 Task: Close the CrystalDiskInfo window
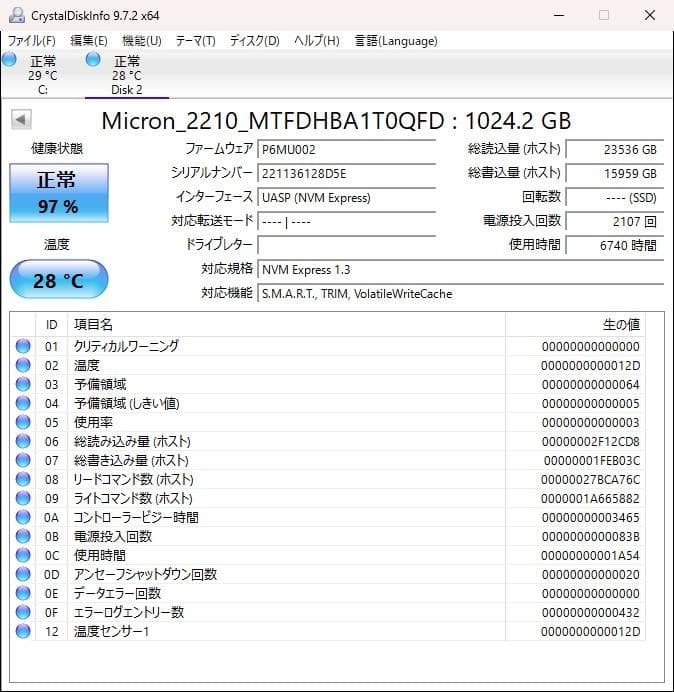[650, 15]
